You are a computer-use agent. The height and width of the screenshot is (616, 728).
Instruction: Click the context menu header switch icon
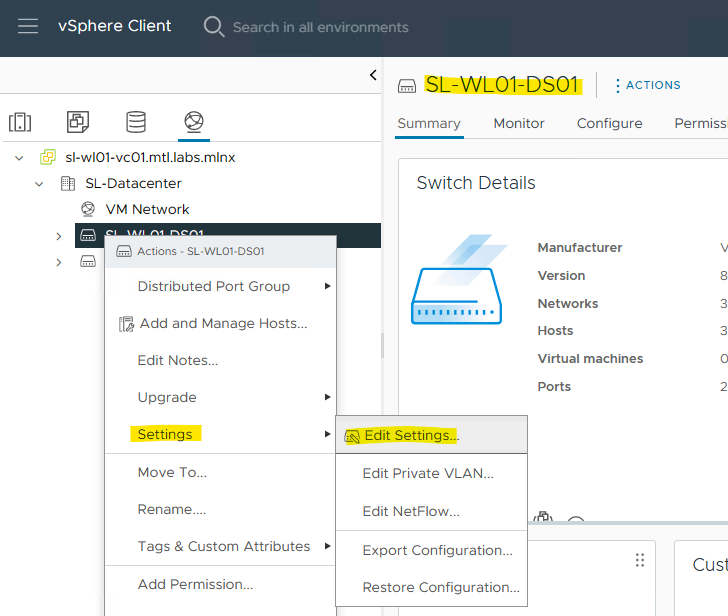[x=124, y=252]
